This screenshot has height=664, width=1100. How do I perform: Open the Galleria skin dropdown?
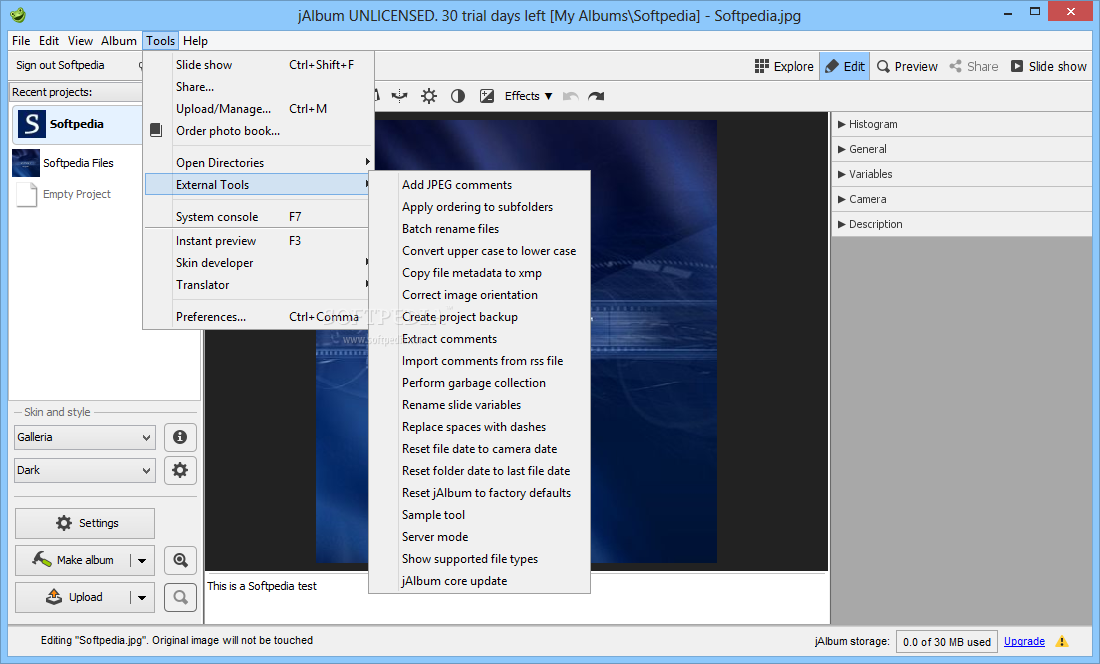coord(84,437)
